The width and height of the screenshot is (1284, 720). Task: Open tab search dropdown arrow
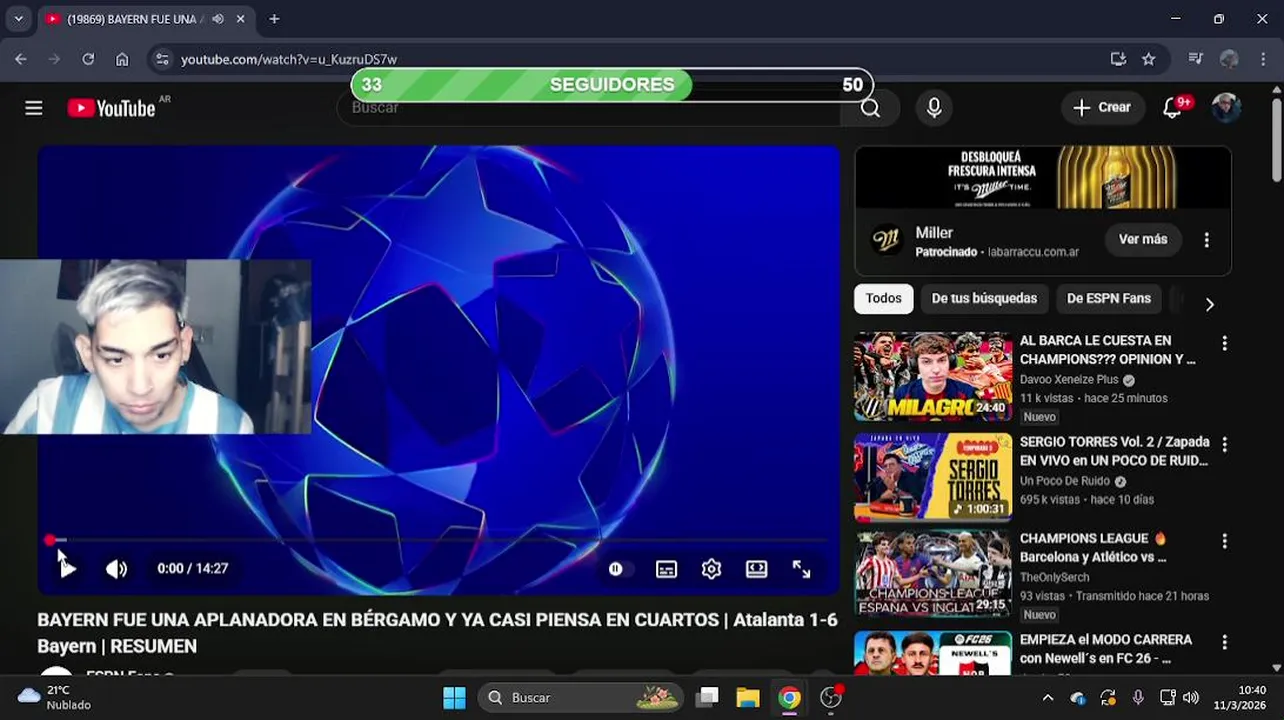coord(18,19)
